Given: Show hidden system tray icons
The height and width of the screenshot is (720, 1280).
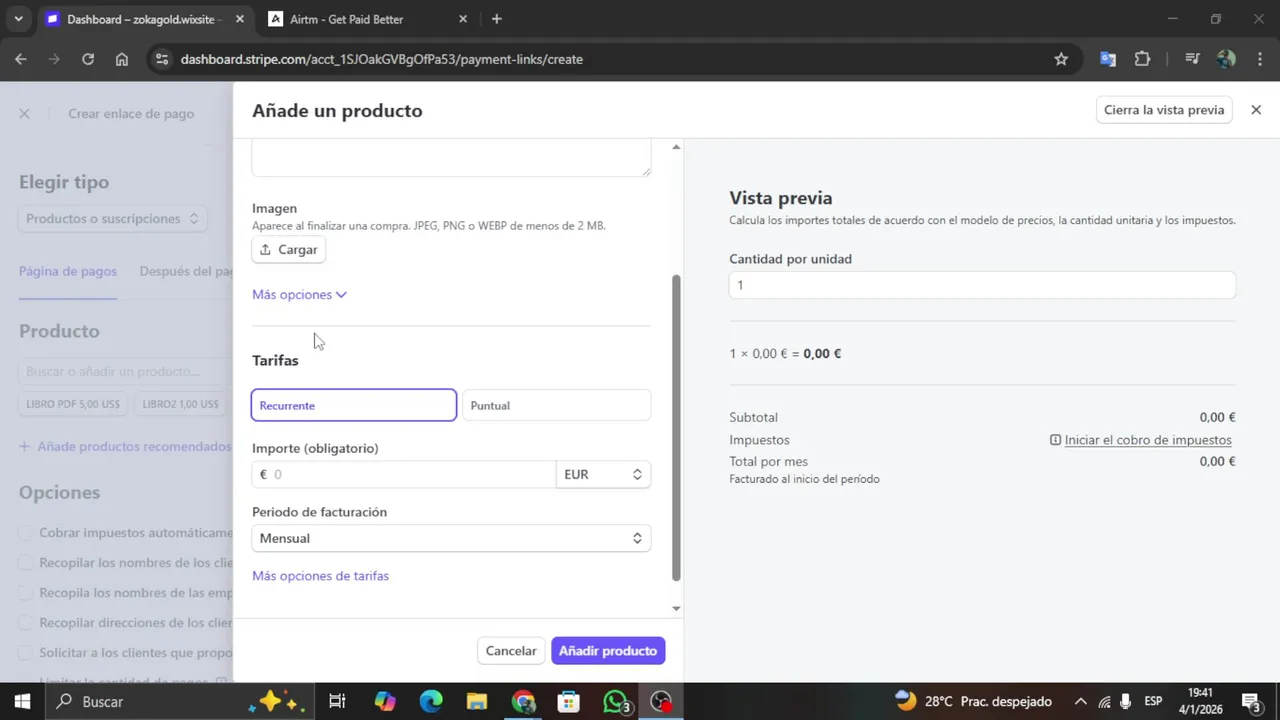Looking at the screenshot, I should (x=1080, y=702).
